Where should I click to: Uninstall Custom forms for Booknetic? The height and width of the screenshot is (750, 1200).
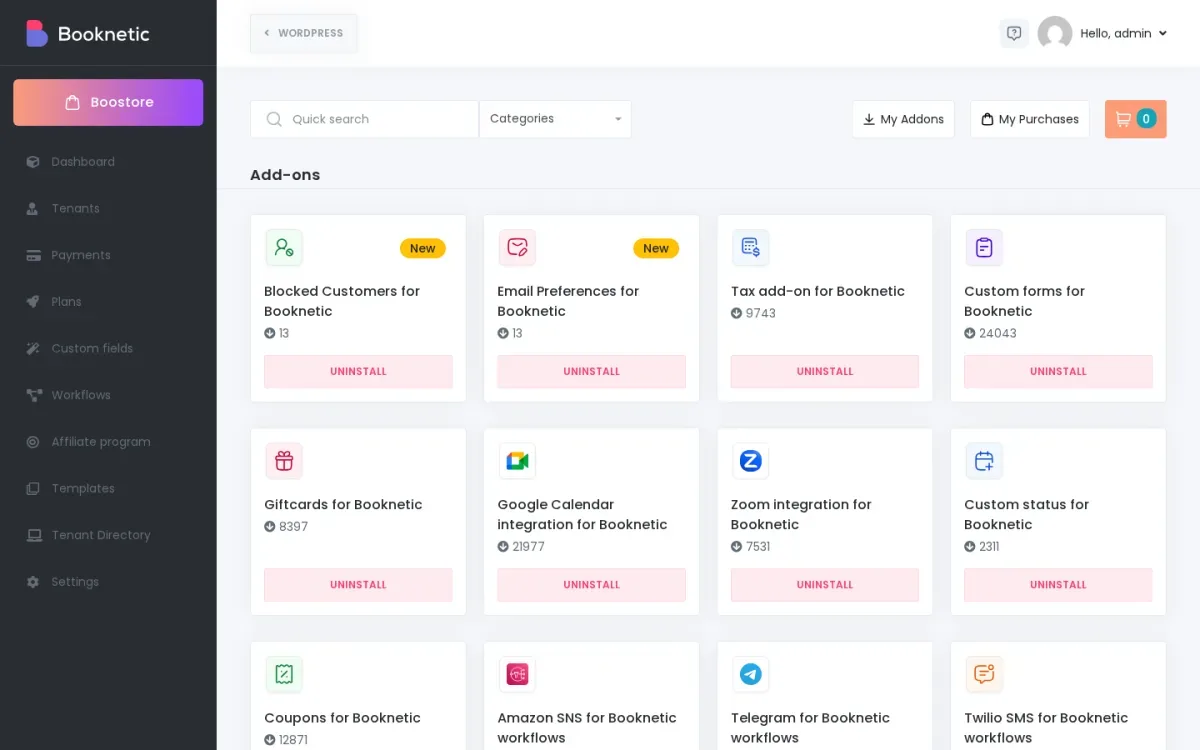point(1058,371)
